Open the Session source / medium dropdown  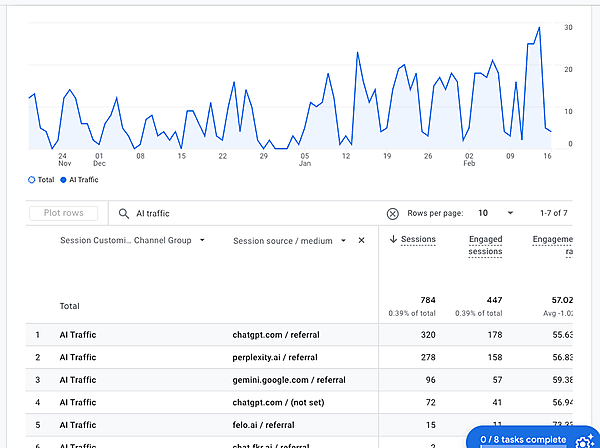point(343,240)
